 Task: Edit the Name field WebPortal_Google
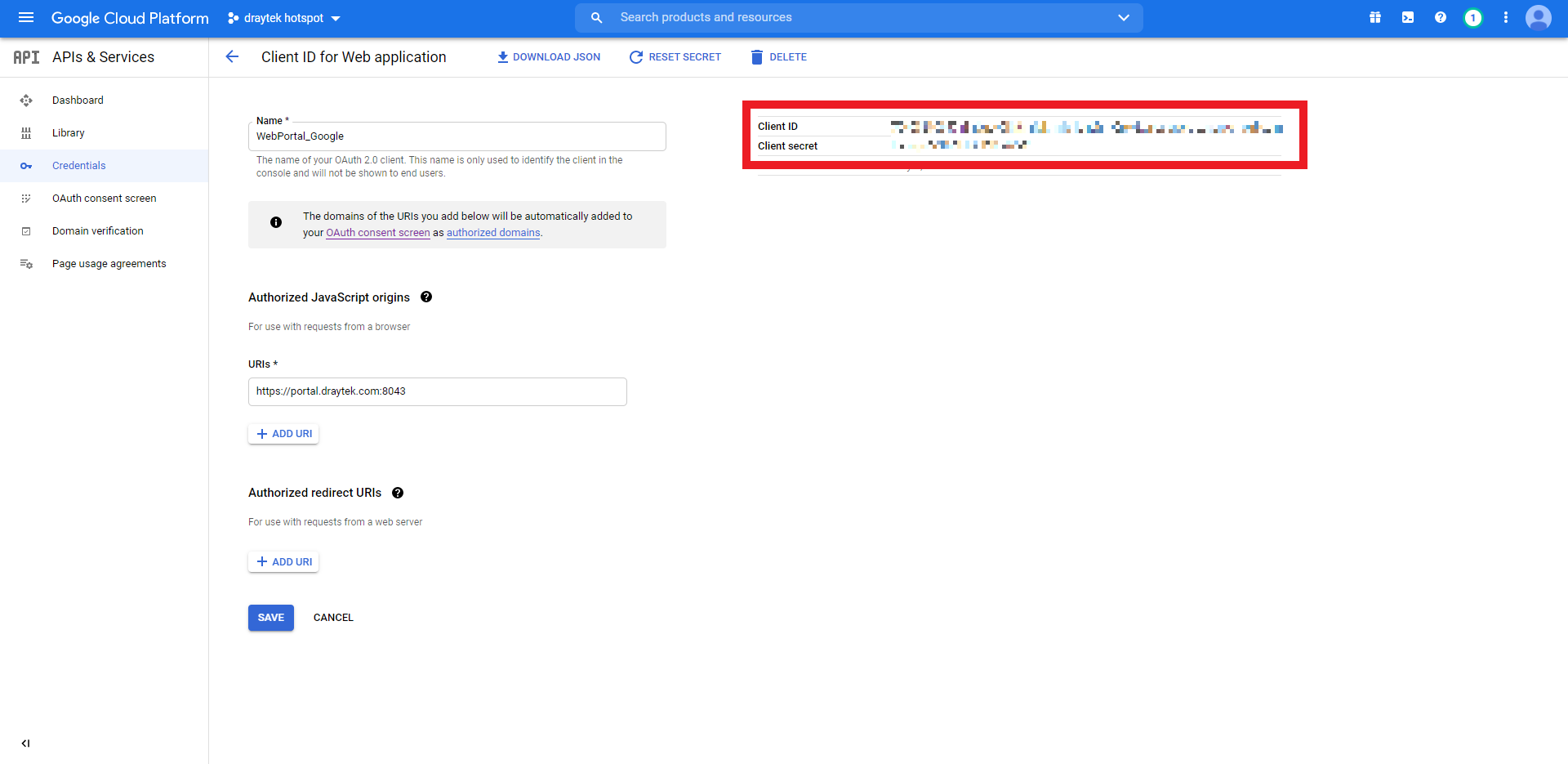457,136
